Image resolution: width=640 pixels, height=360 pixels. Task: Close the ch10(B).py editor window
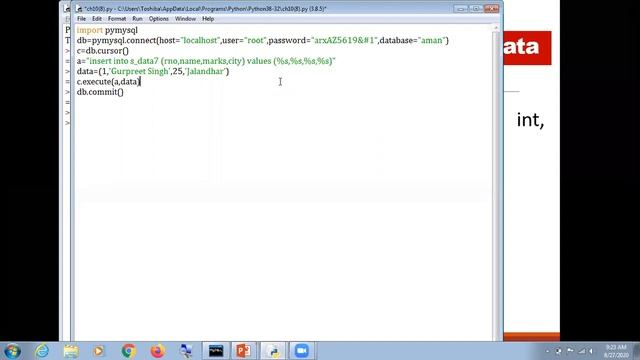pos(491,9)
